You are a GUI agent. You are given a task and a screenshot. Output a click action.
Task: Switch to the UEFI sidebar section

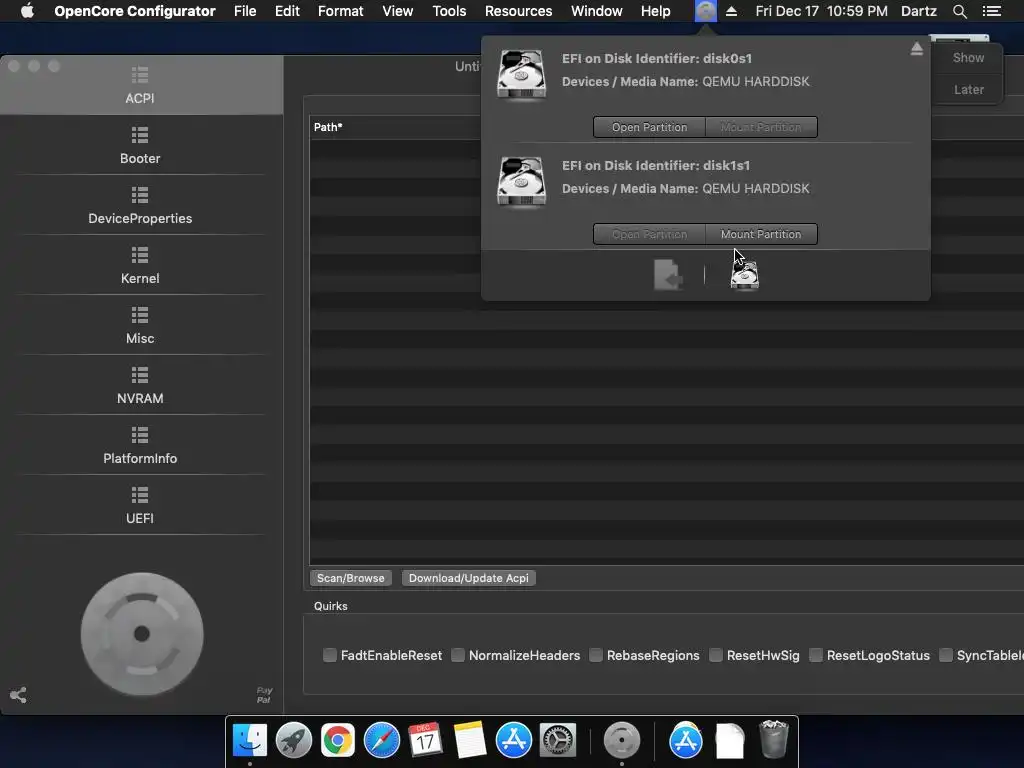(x=140, y=506)
